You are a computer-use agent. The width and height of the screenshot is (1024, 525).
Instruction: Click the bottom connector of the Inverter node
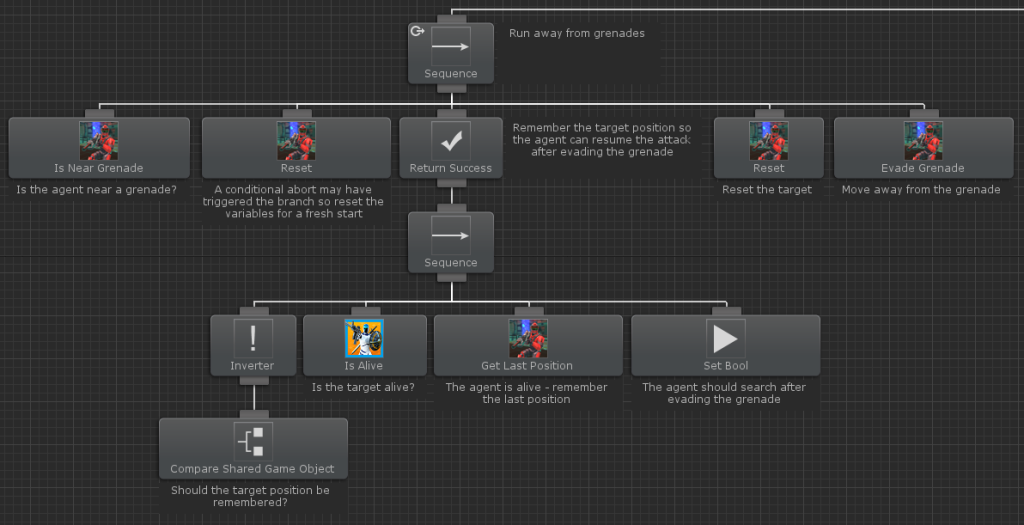pyautogui.click(x=253, y=379)
